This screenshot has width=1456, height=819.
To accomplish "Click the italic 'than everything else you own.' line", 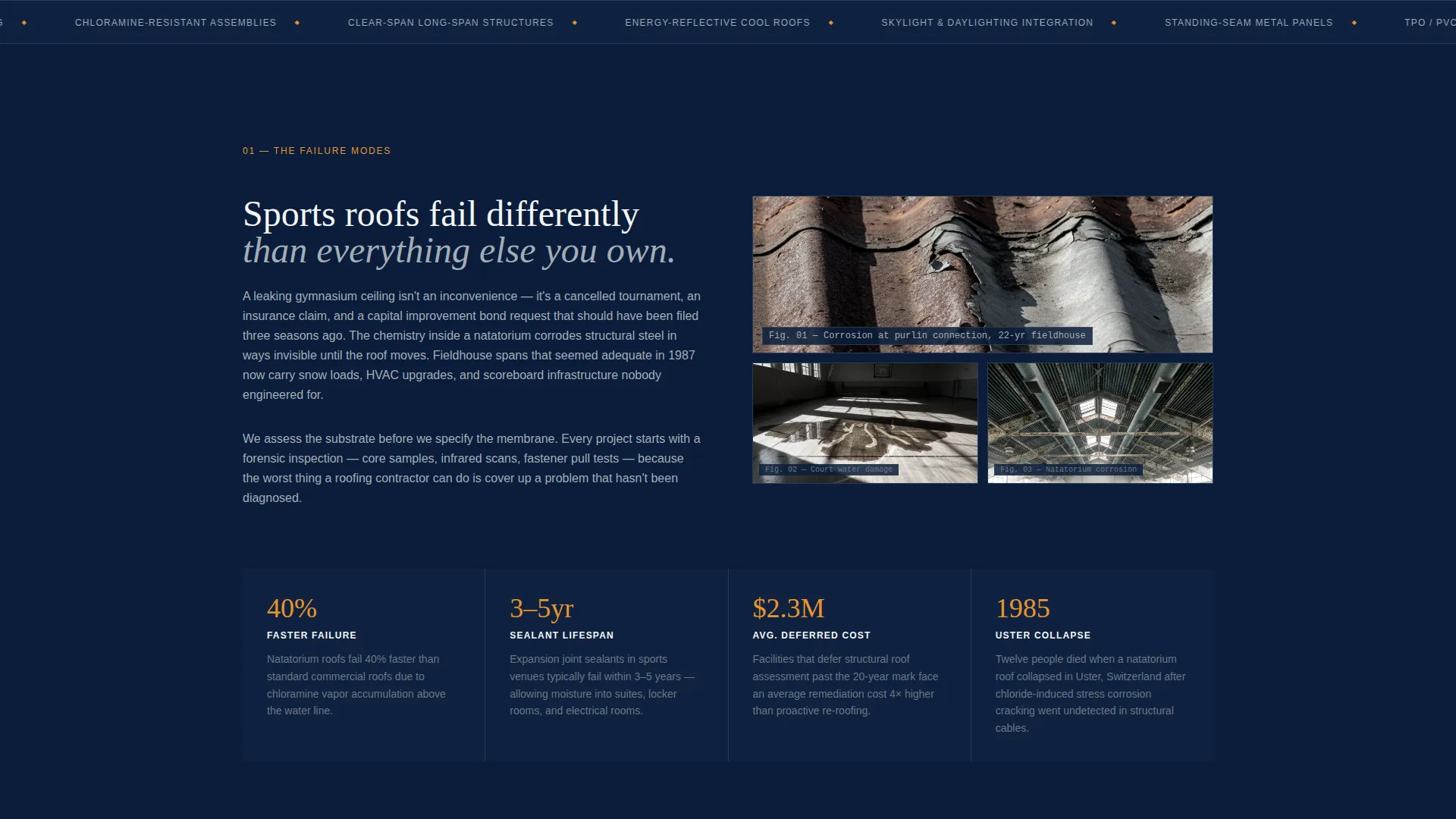I will (x=459, y=251).
